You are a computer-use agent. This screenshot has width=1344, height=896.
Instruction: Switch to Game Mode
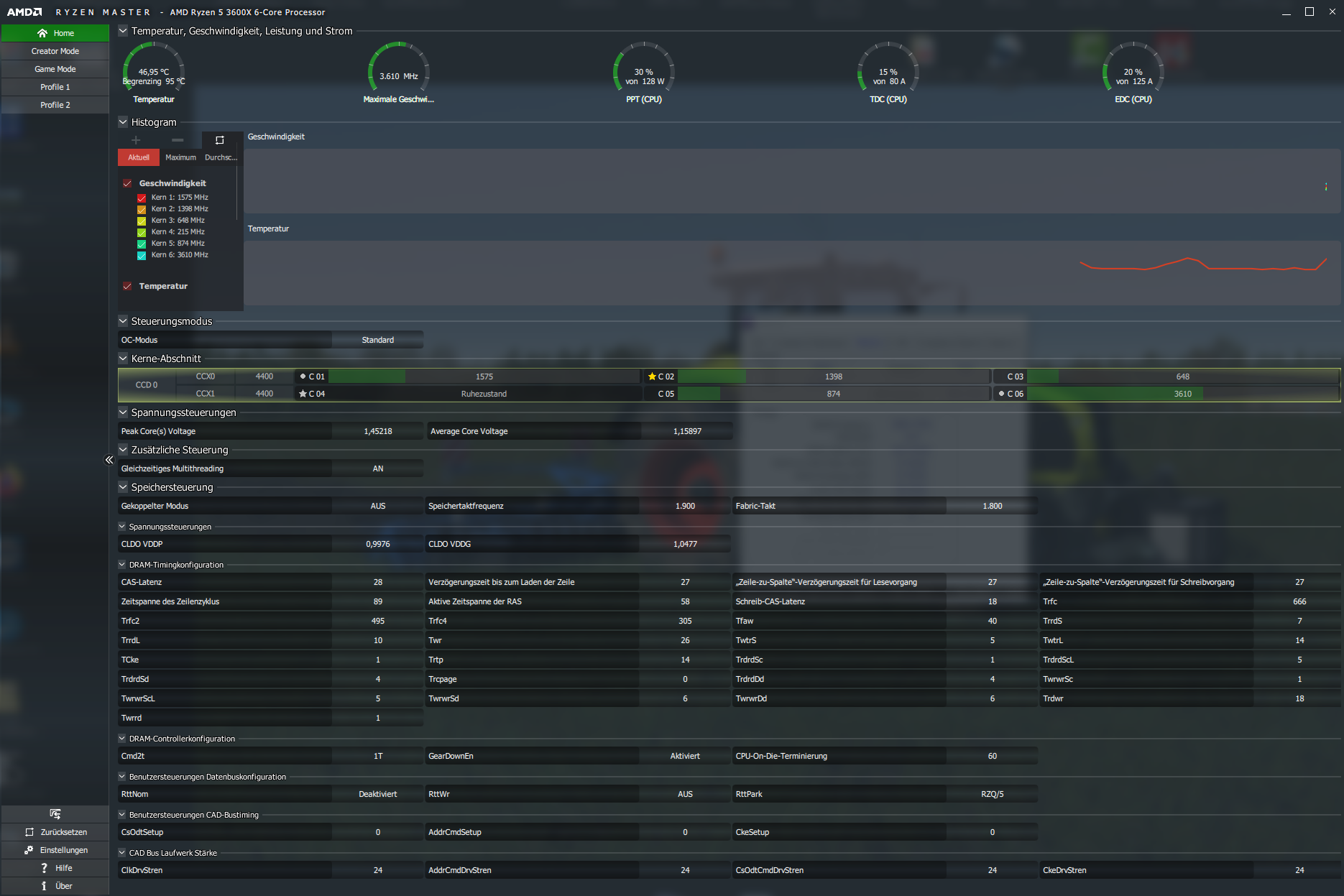pos(55,69)
